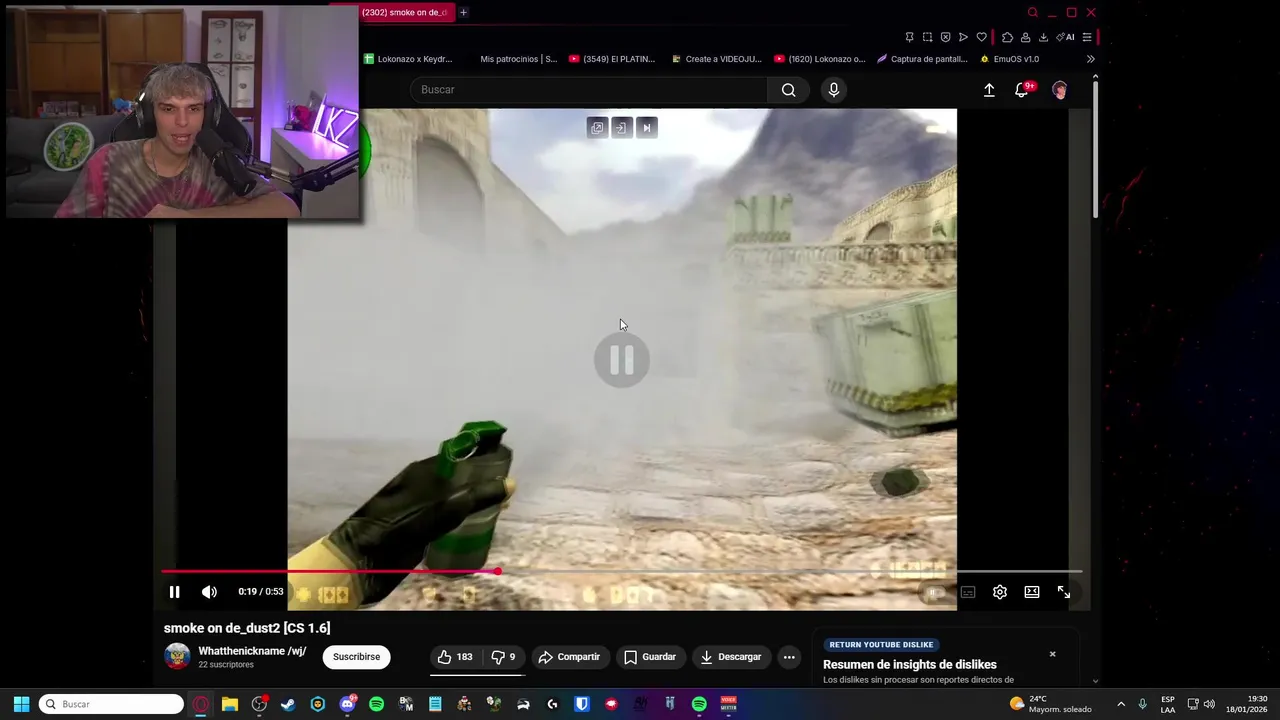This screenshot has width=1280, height=720.
Task: Open '(1620) Lokonazo o...' bookmark
Action: tap(820, 59)
